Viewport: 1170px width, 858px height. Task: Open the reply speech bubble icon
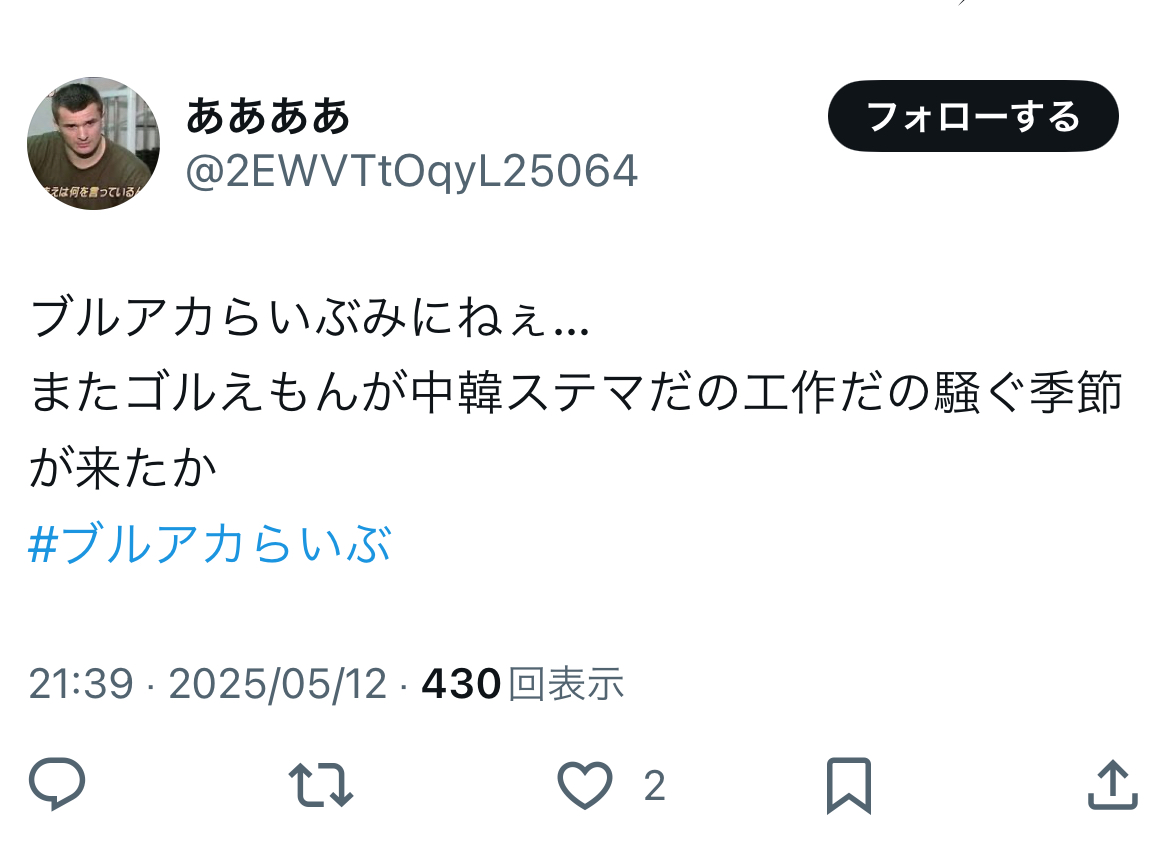point(57,784)
